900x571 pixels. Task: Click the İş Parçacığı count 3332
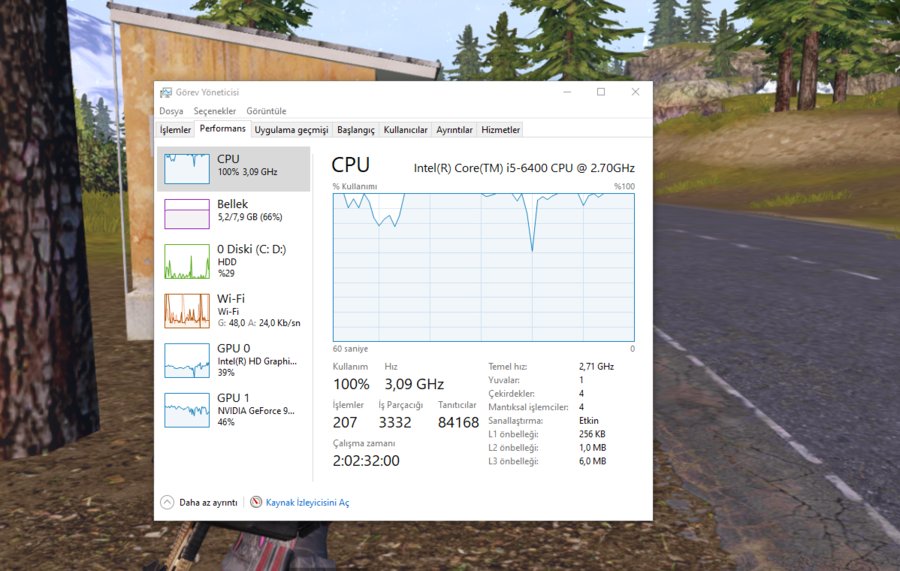coord(395,422)
